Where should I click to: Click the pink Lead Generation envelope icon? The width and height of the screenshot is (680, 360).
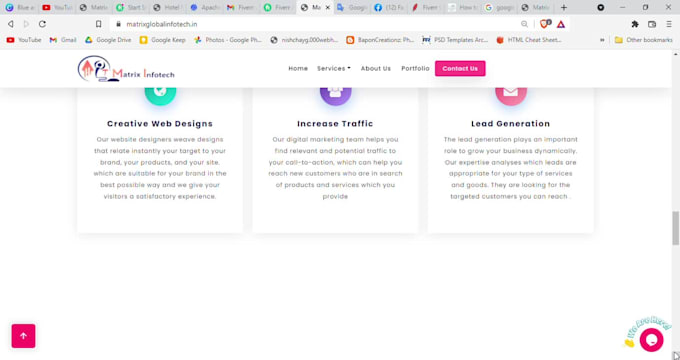pos(511,95)
